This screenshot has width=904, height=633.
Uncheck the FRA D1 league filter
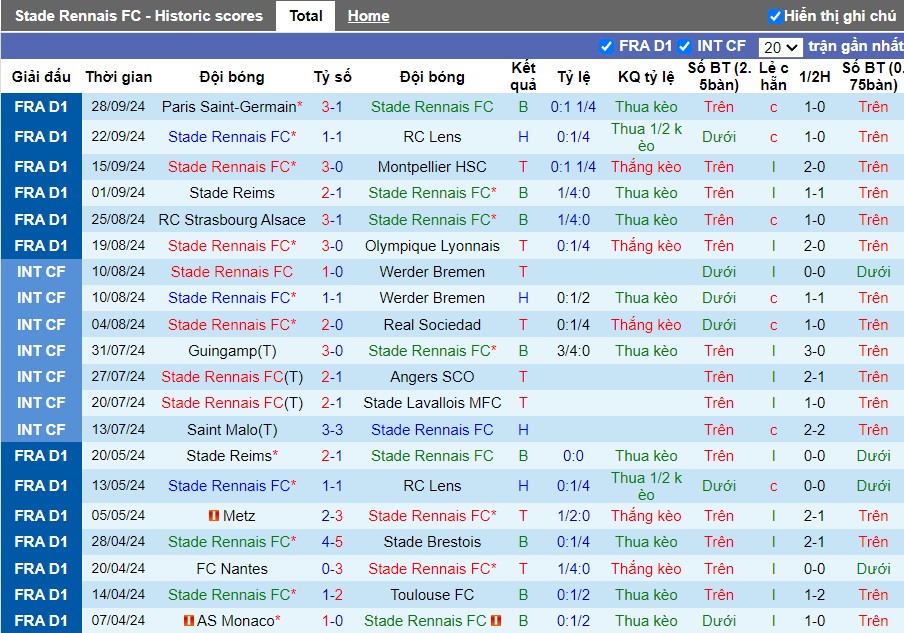pyautogui.click(x=606, y=46)
